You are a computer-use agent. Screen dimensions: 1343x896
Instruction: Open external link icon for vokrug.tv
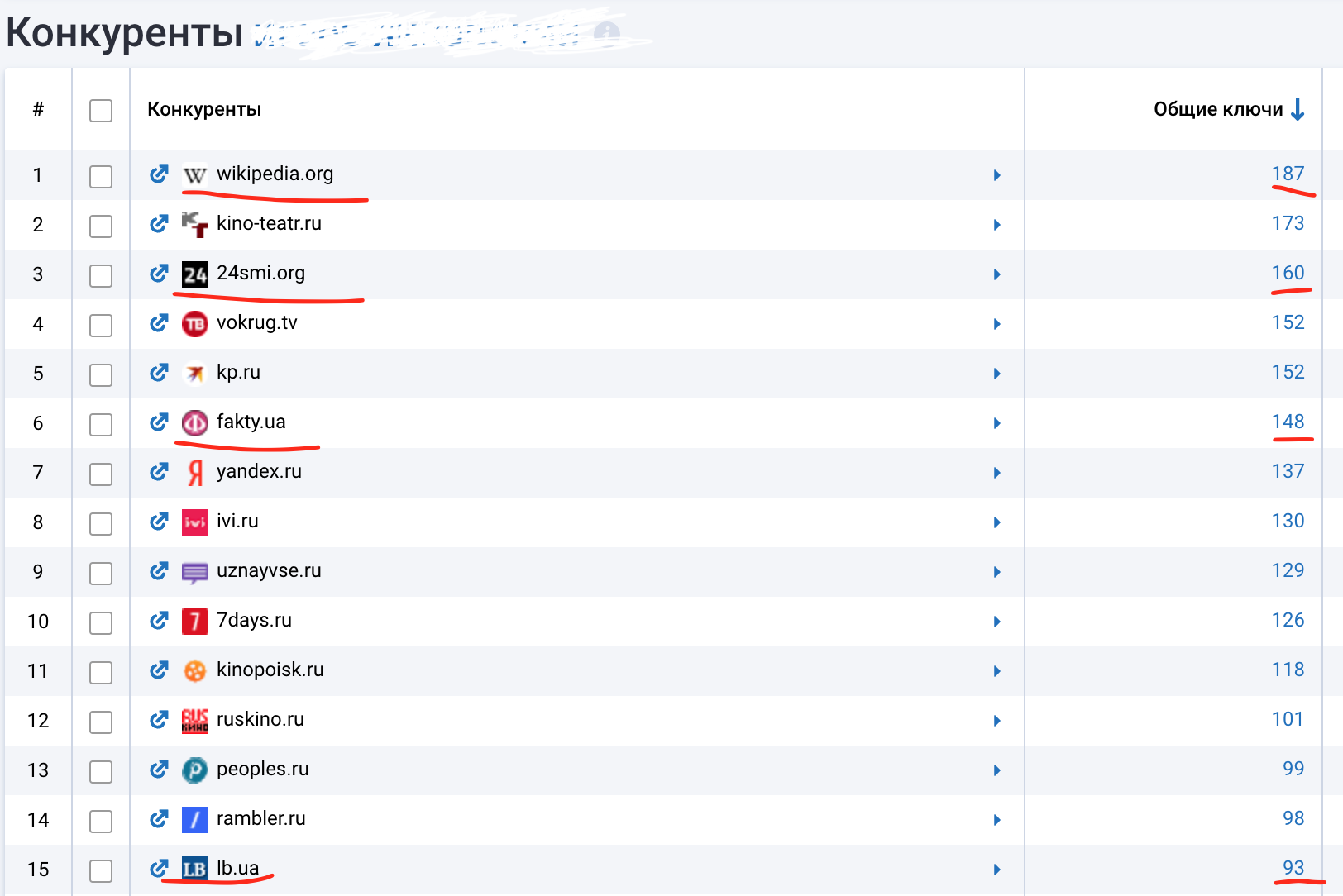coord(159,323)
